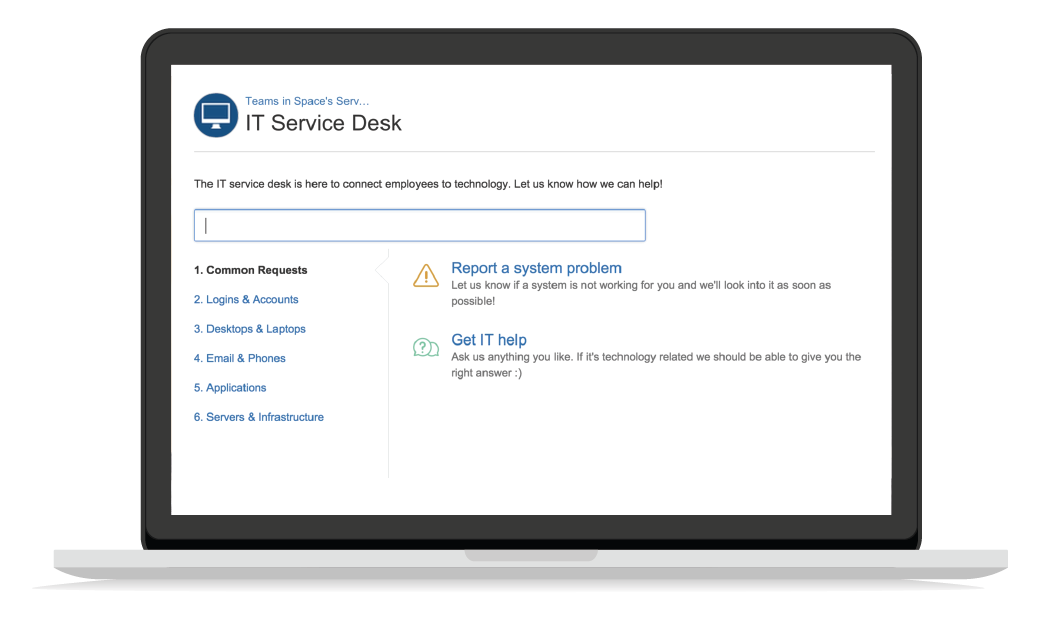Image resolution: width=1040 pixels, height=621 pixels.
Task: Select the Common Requests category
Action: point(250,270)
